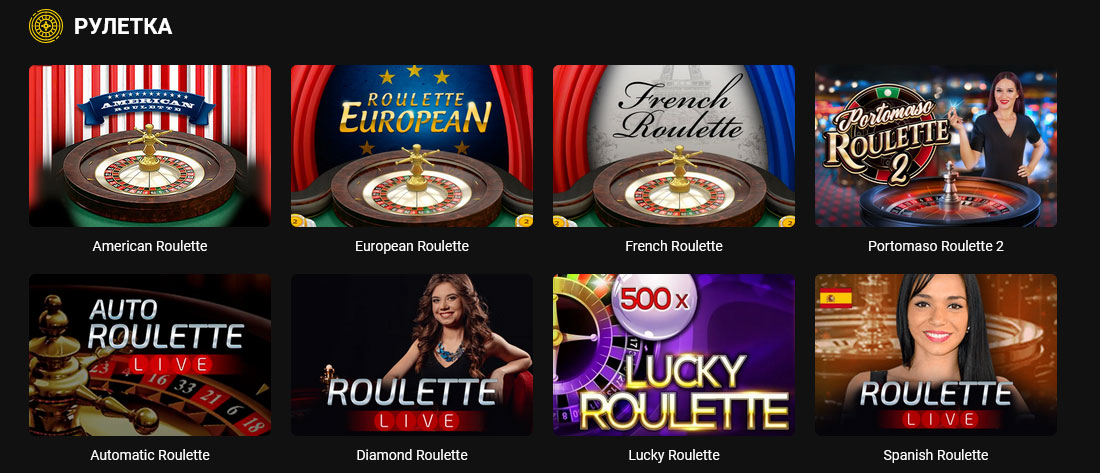Click the Spanish Roulette label
Viewport: 1100px width, 473px height.
[936, 455]
